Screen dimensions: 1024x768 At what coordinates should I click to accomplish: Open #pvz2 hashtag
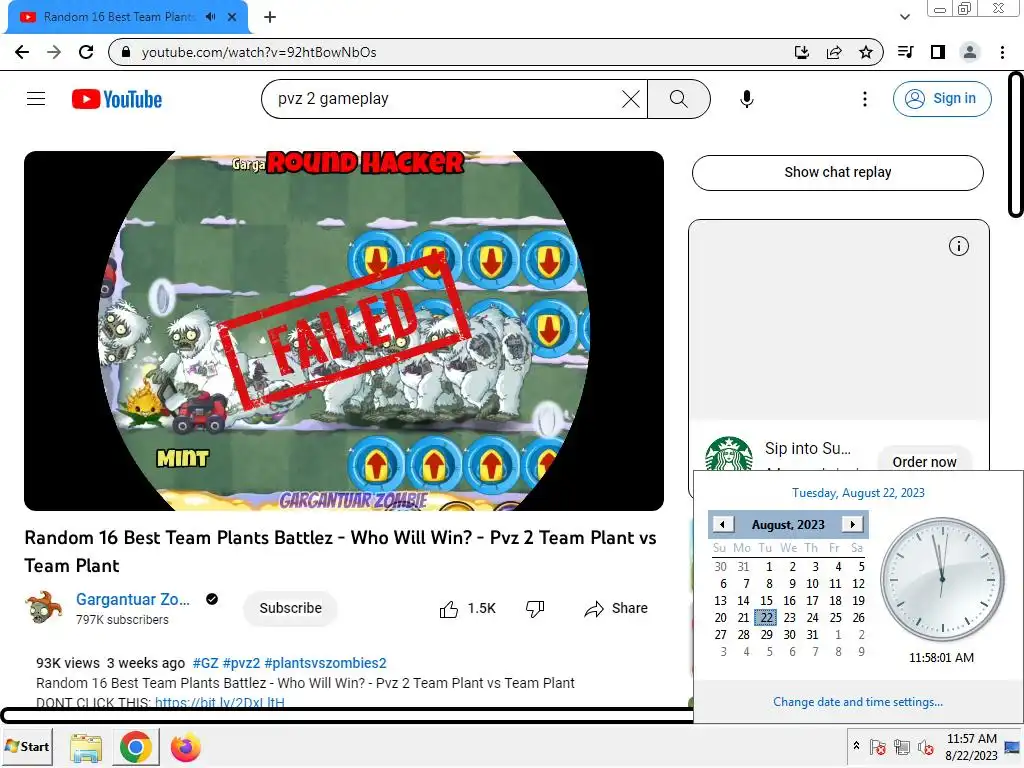point(241,663)
